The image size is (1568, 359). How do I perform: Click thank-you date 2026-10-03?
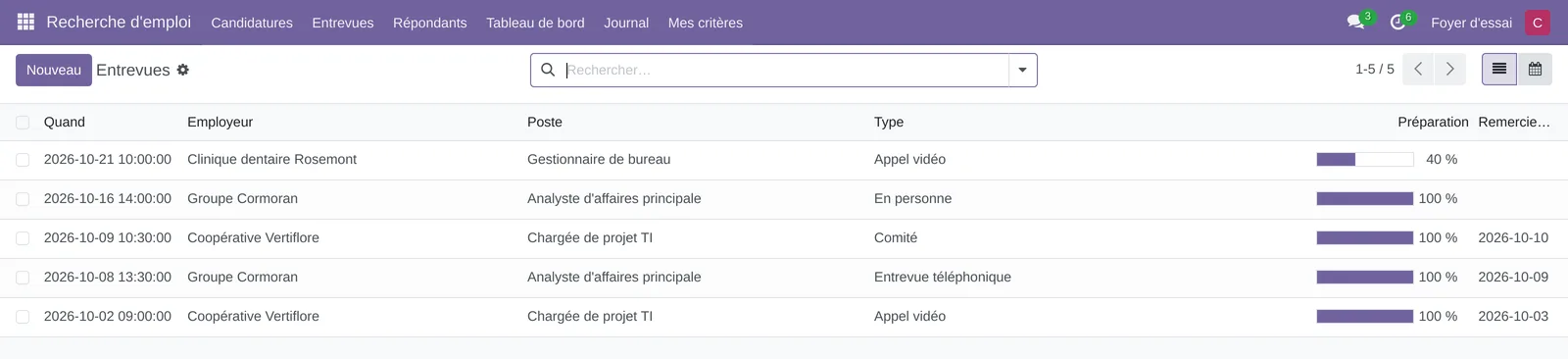click(x=1513, y=316)
